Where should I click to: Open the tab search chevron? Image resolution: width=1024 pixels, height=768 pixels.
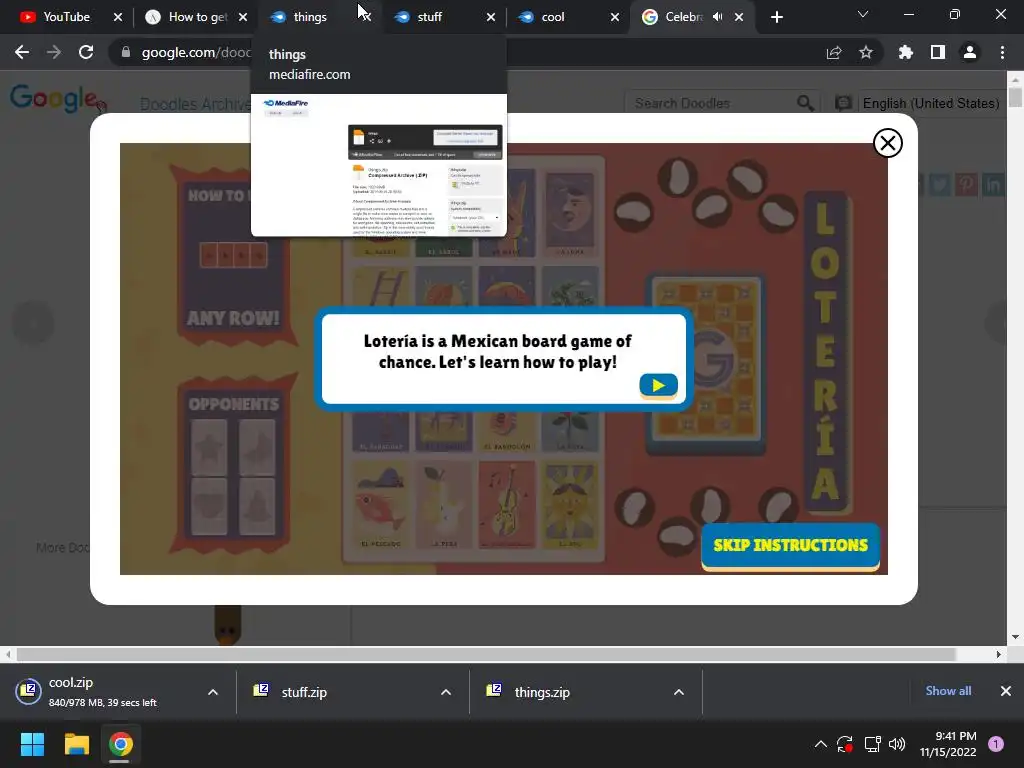[x=863, y=14]
